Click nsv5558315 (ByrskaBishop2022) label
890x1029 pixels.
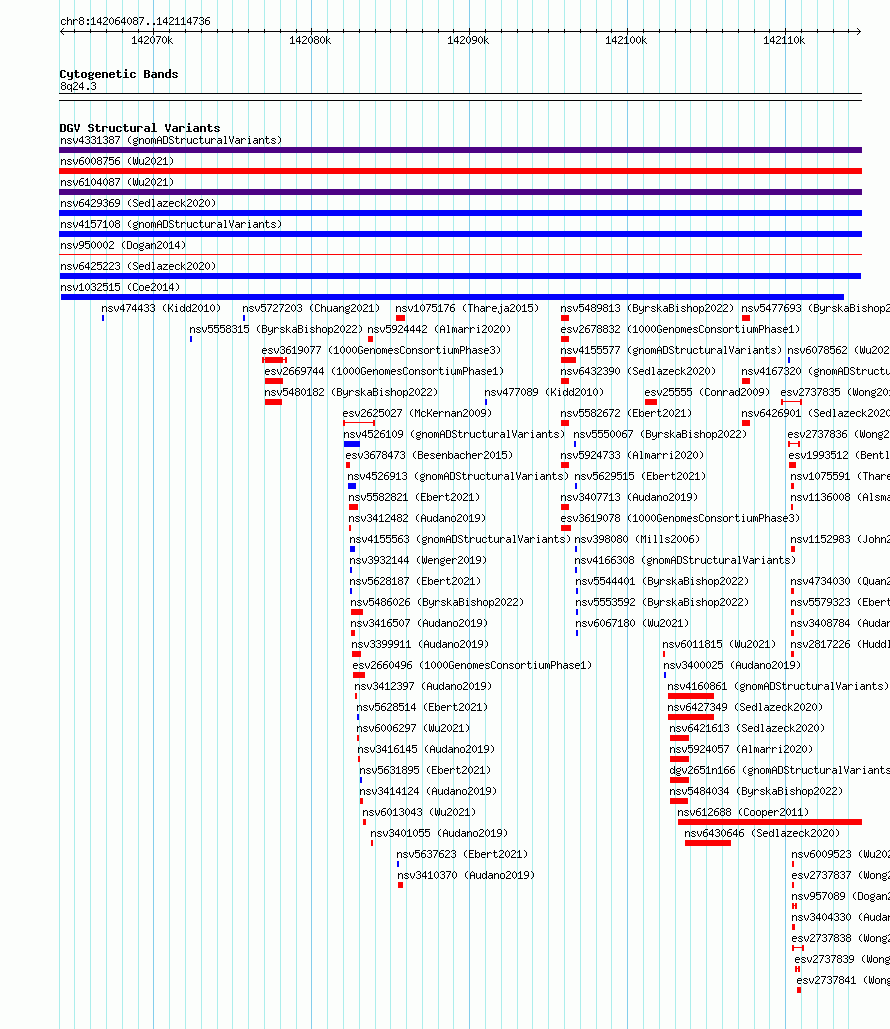[x=276, y=329]
